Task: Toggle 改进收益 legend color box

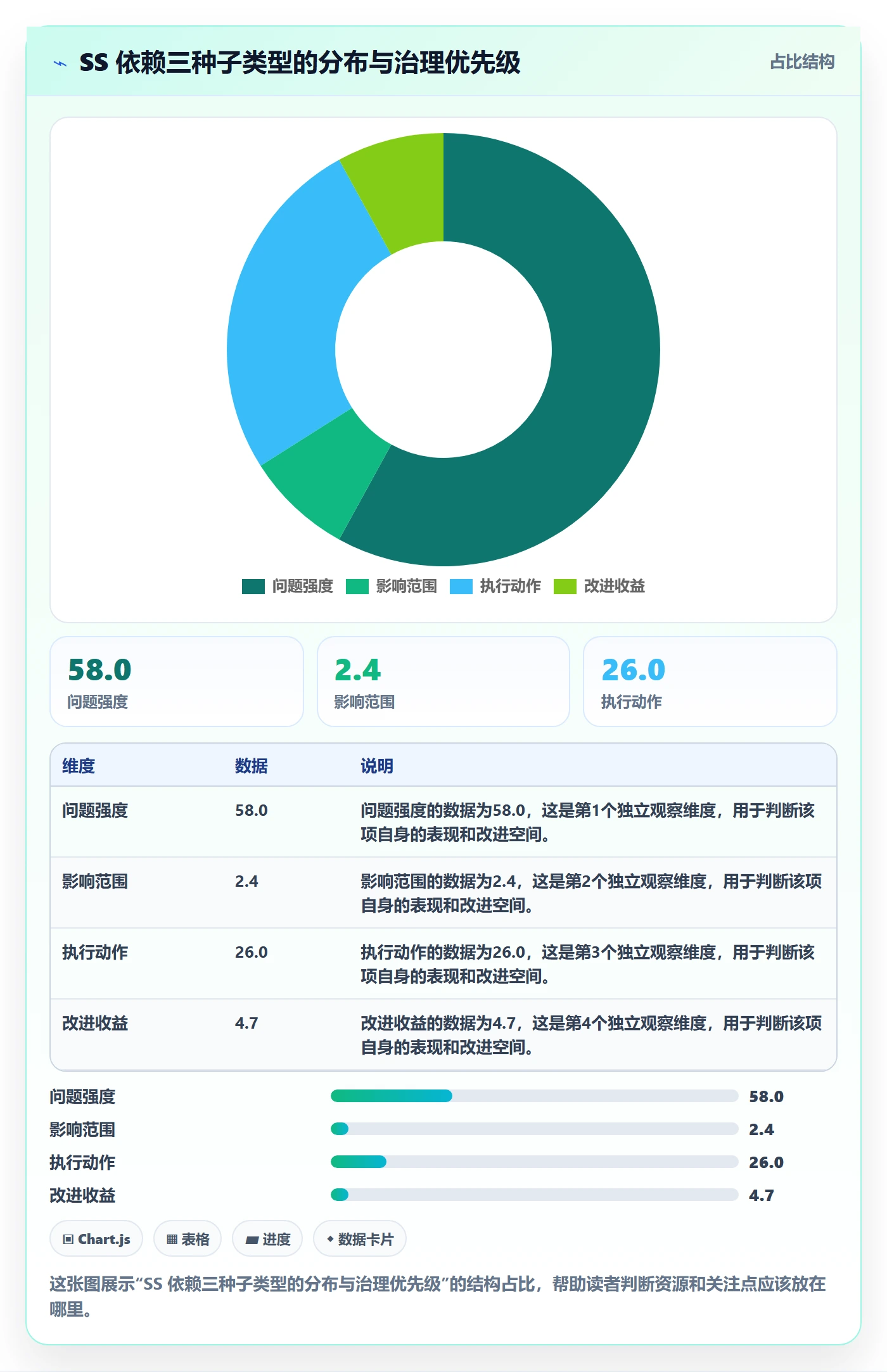Action: pyautogui.click(x=565, y=587)
